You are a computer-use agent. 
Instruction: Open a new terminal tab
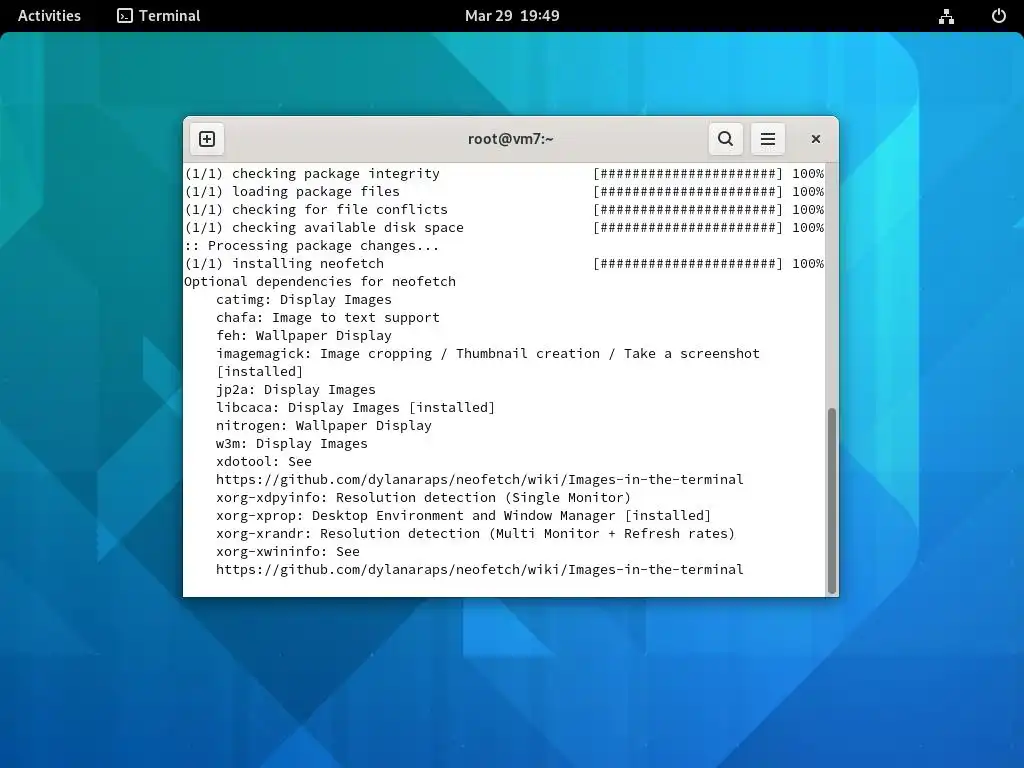[x=207, y=139]
